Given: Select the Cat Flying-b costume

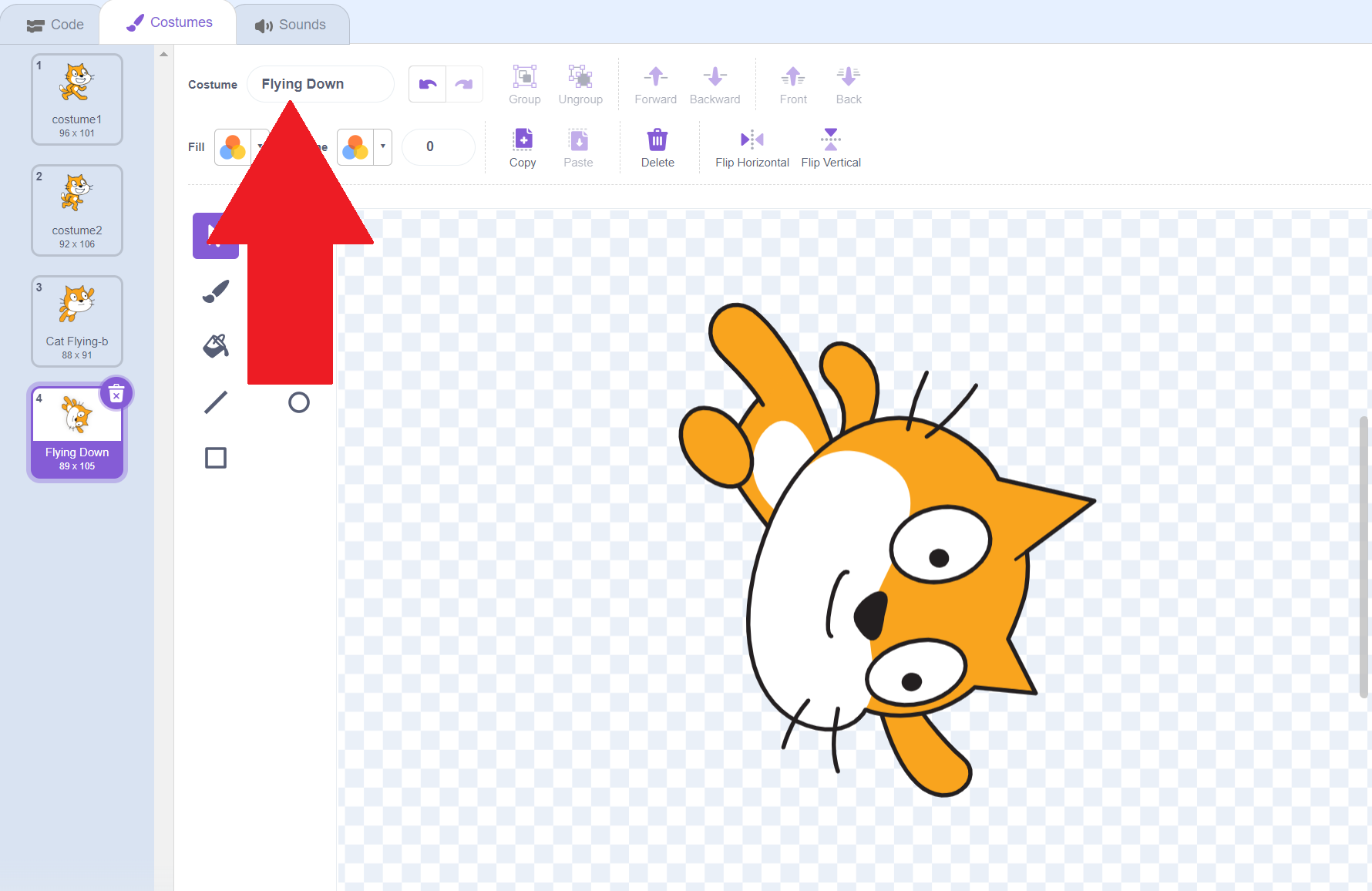Looking at the screenshot, I should click(77, 321).
